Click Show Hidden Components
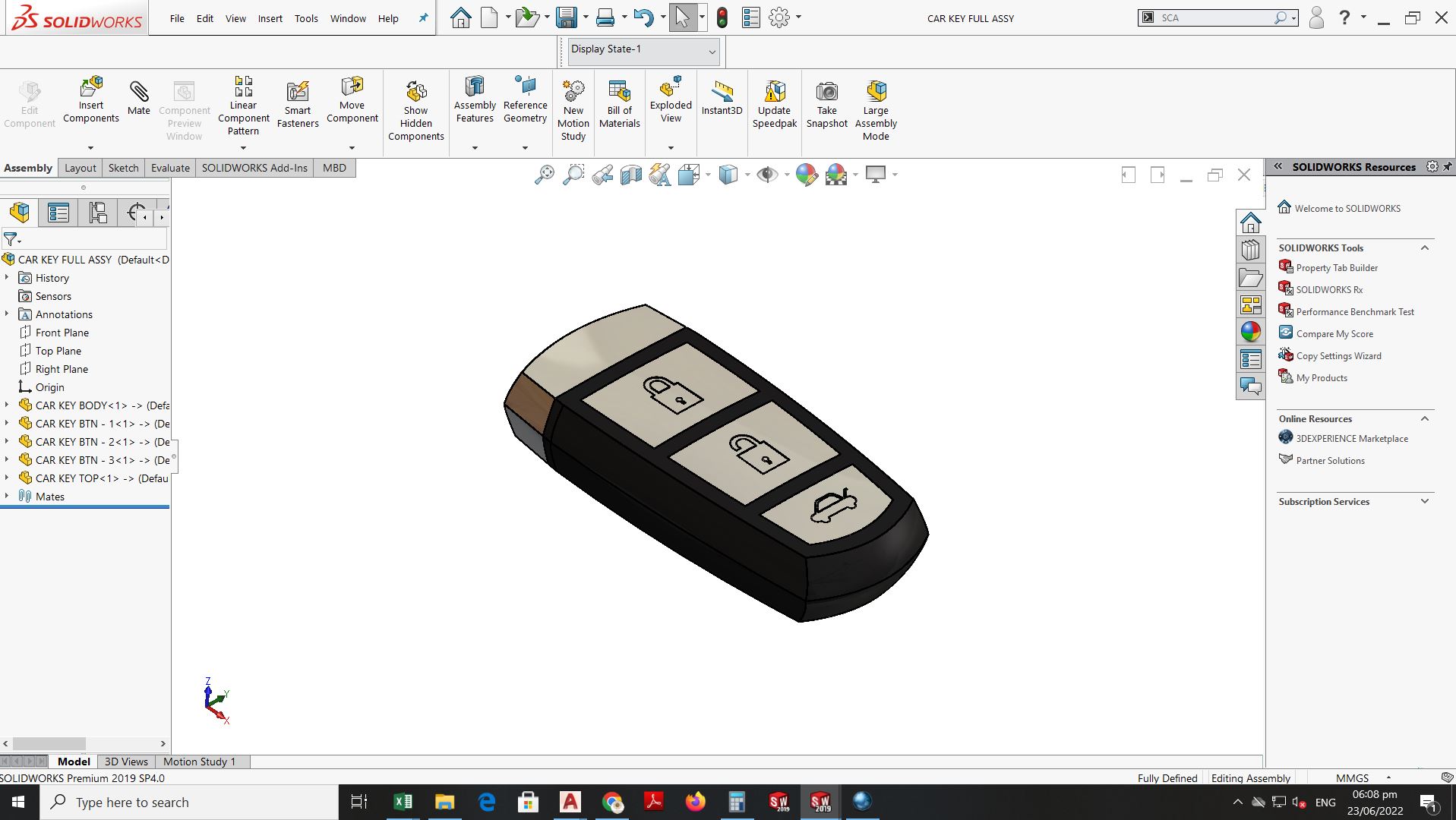Viewport: 1456px width, 820px height. (x=415, y=111)
